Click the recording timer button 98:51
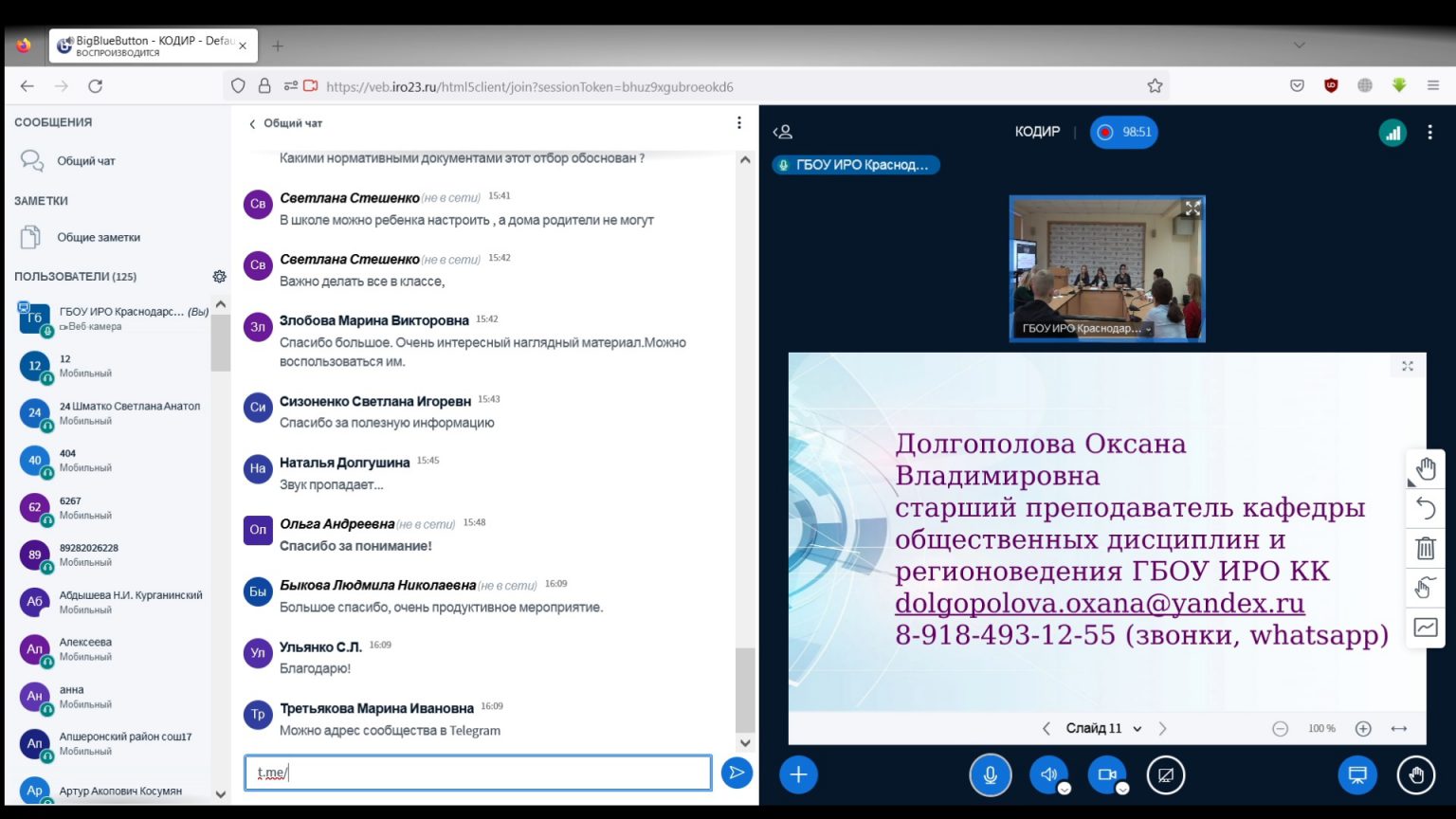 tap(1124, 132)
